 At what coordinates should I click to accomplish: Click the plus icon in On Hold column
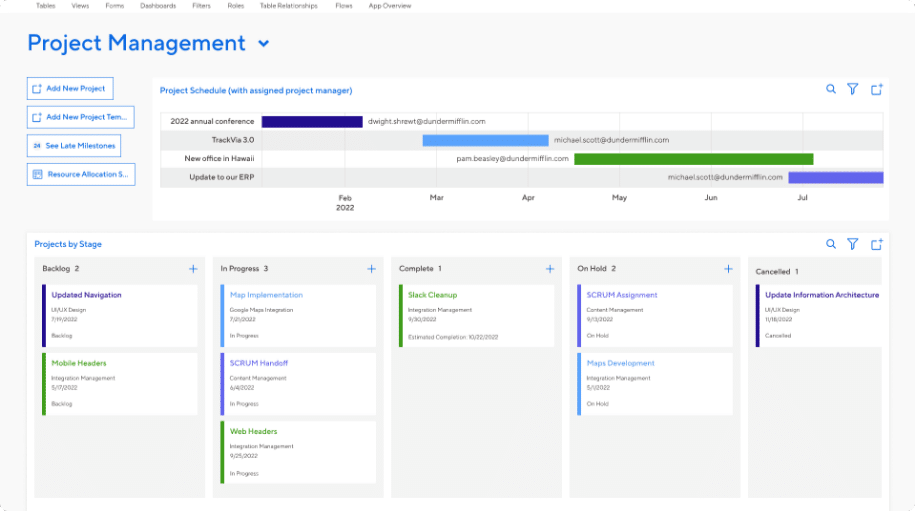[x=728, y=269]
